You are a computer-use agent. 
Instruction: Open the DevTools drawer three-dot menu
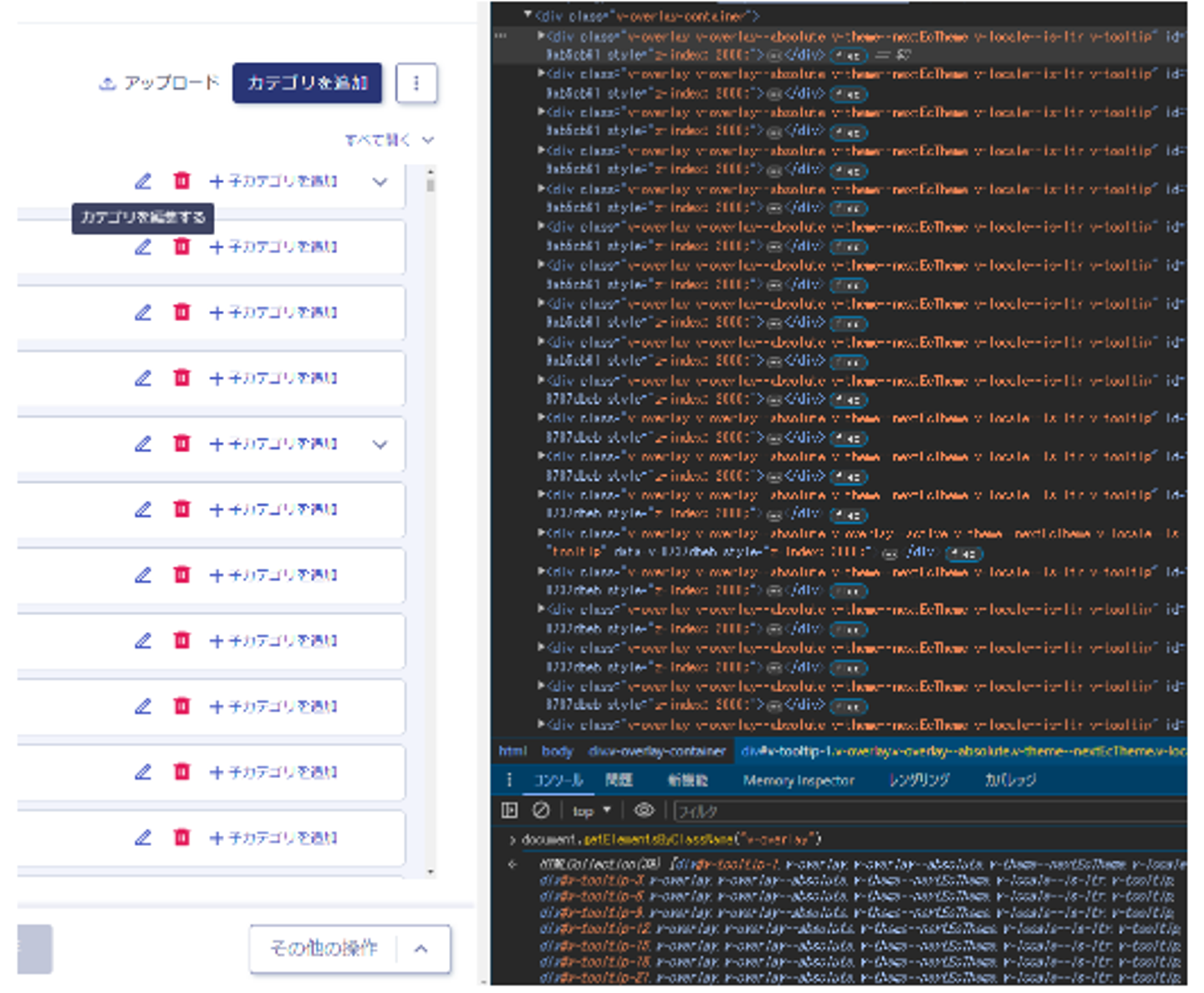coord(508,780)
